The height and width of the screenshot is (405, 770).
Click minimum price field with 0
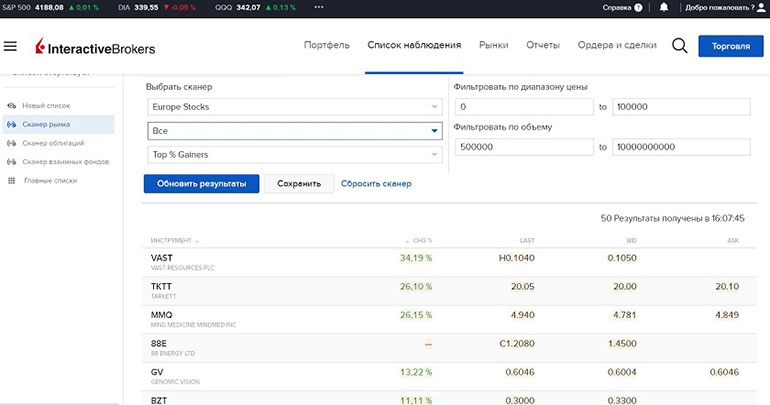pyautogui.click(x=524, y=107)
